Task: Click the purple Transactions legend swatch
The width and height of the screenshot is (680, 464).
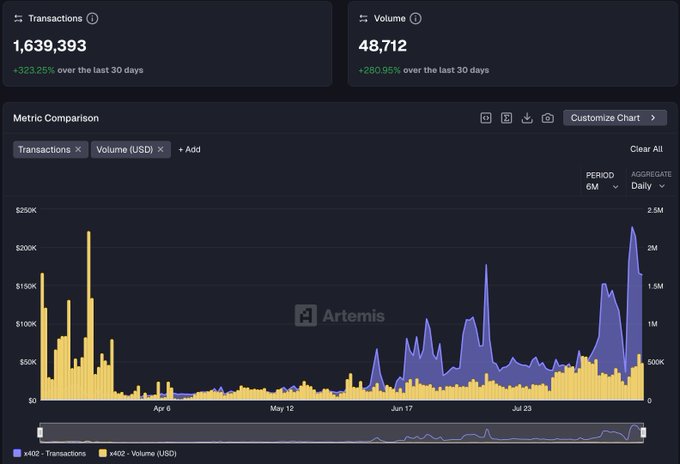Action: click(17, 453)
